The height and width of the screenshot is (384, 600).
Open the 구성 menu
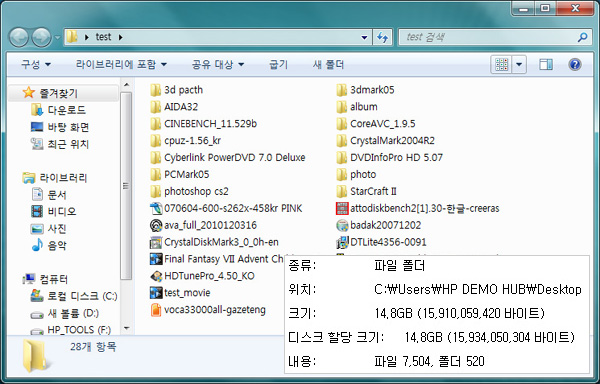coord(36,64)
